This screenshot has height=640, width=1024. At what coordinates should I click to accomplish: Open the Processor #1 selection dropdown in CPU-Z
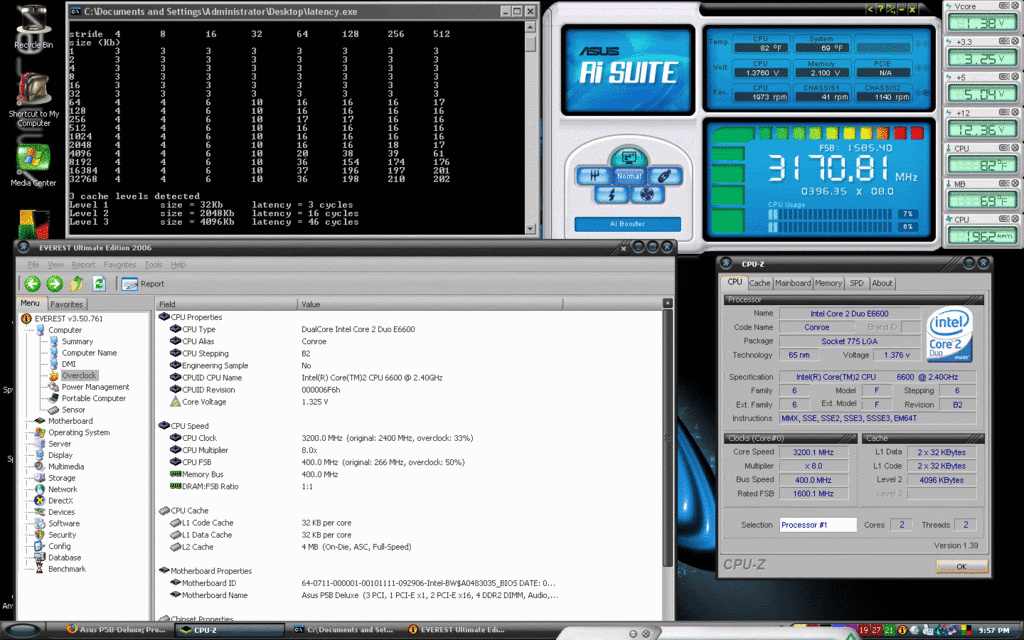(818, 525)
